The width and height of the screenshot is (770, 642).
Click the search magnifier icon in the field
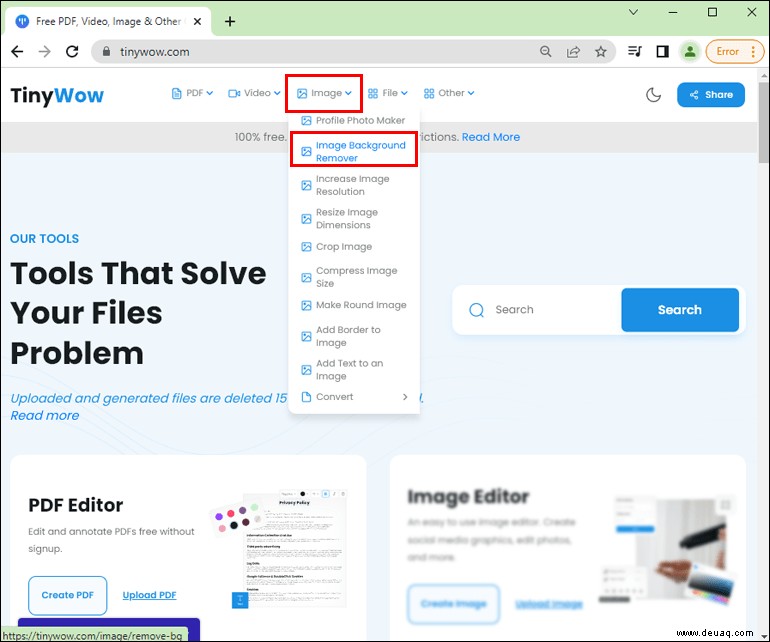(476, 310)
